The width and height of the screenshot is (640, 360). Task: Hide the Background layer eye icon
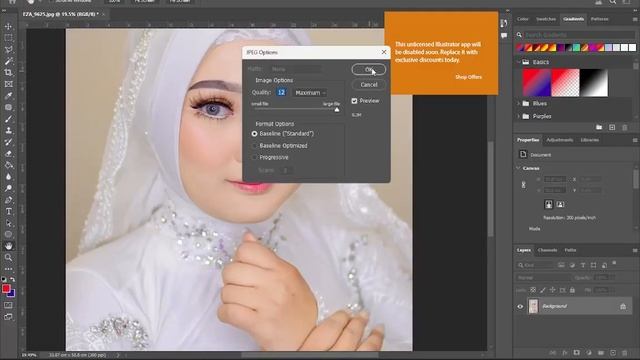click(520, 307)
